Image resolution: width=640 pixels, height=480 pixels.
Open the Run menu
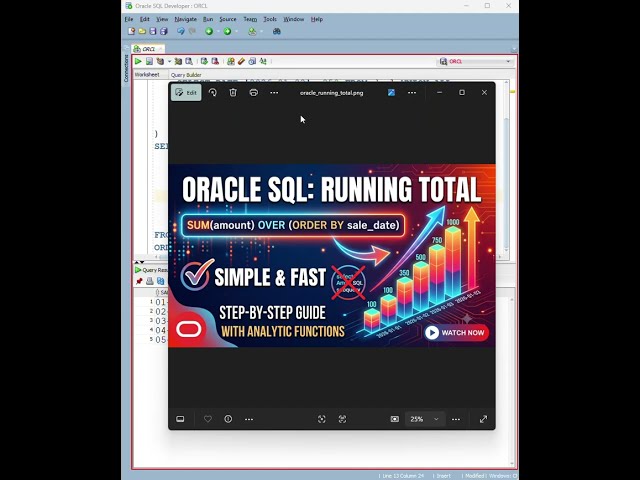(x=208, y=19)
